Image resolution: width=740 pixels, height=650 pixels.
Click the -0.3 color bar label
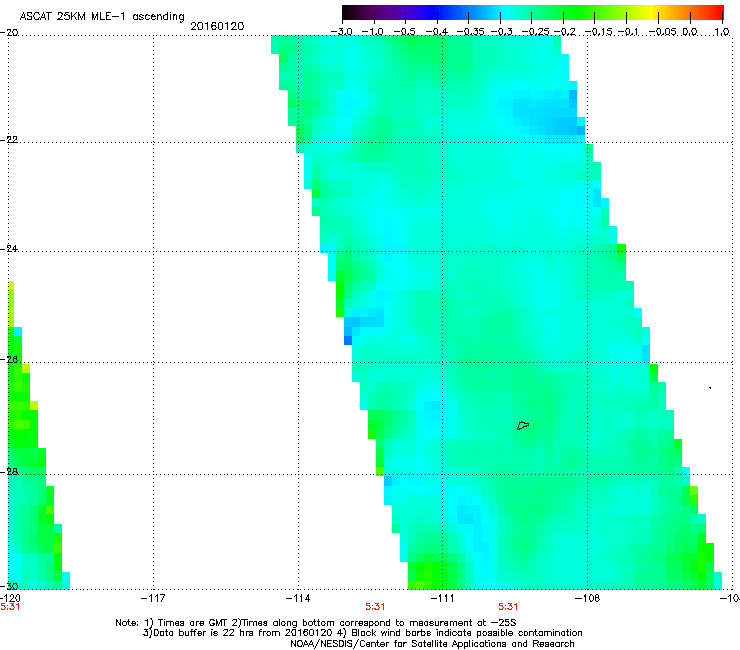502,32
